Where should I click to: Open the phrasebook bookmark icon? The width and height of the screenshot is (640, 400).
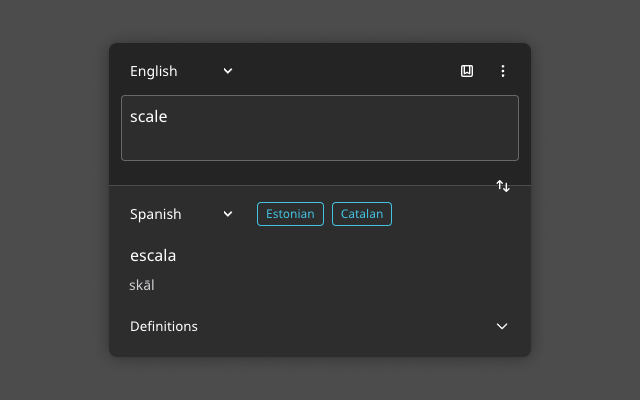[467, 71]
